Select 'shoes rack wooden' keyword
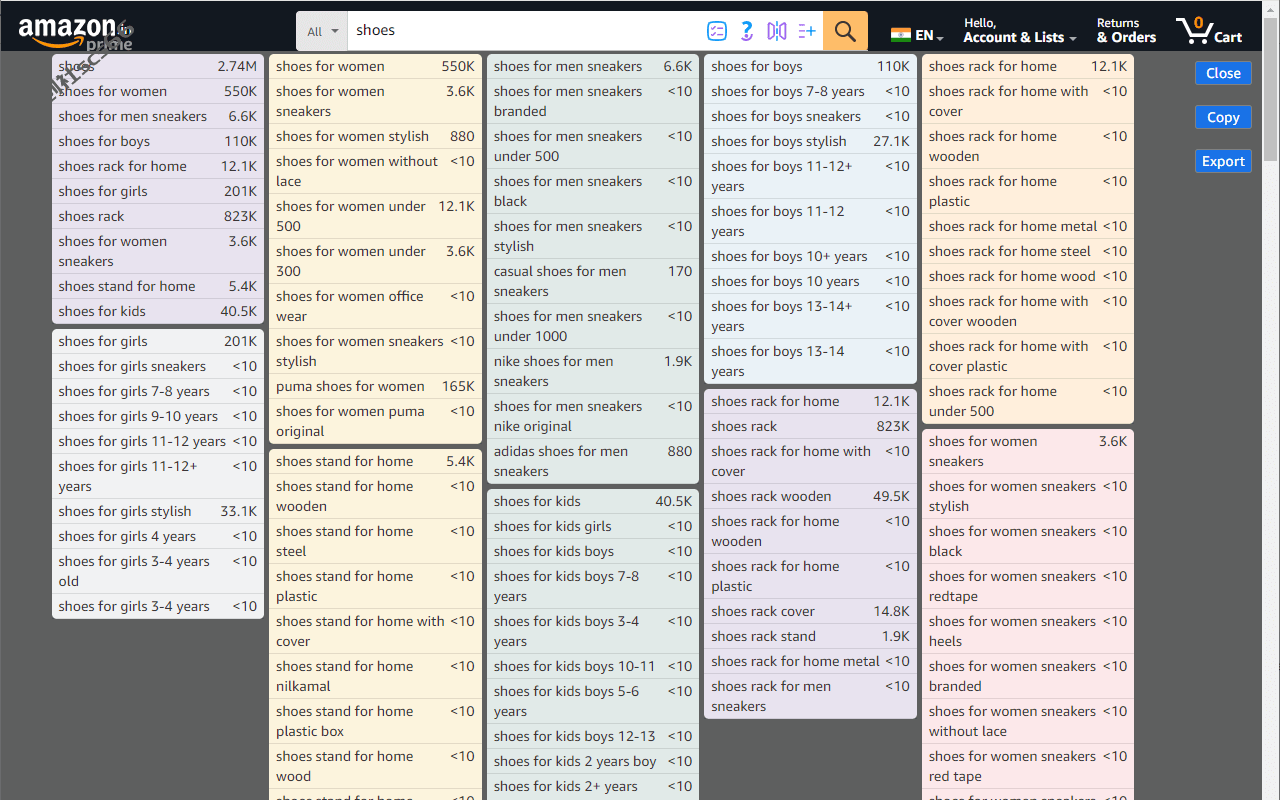Image resolution: width=1280 pixels, height=800 pixels. [x=810, y=496]
